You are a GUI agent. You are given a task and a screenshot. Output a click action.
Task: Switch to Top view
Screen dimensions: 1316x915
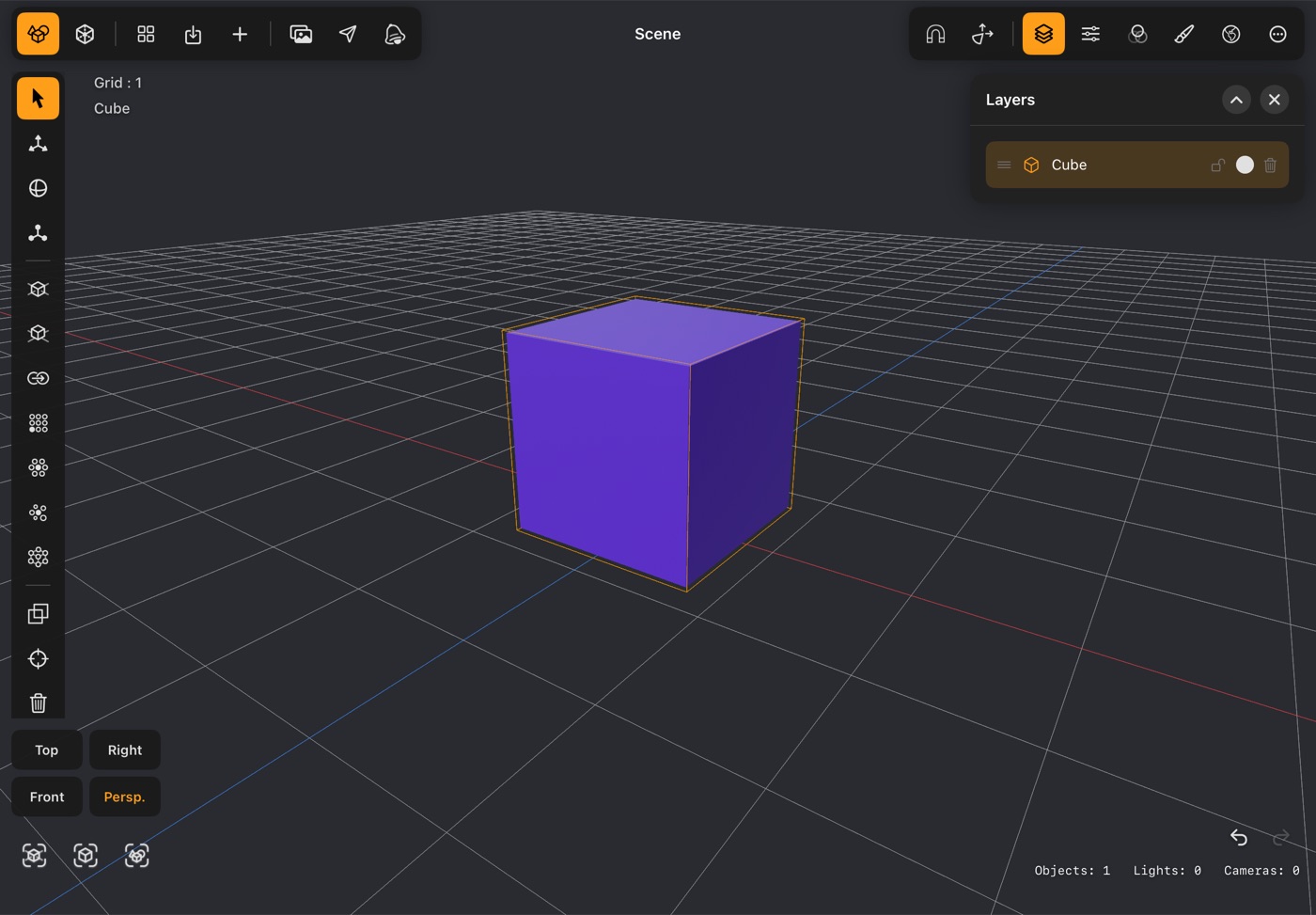[47, 750]
